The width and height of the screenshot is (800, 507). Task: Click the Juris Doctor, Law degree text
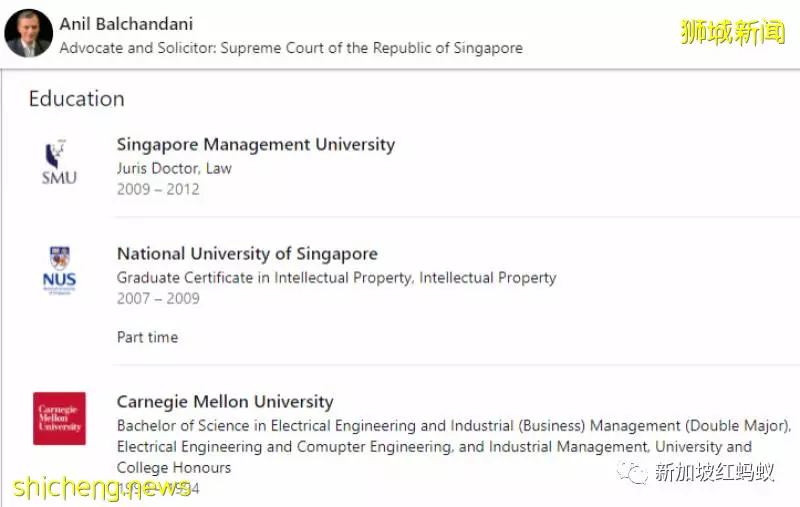point(174,168)
